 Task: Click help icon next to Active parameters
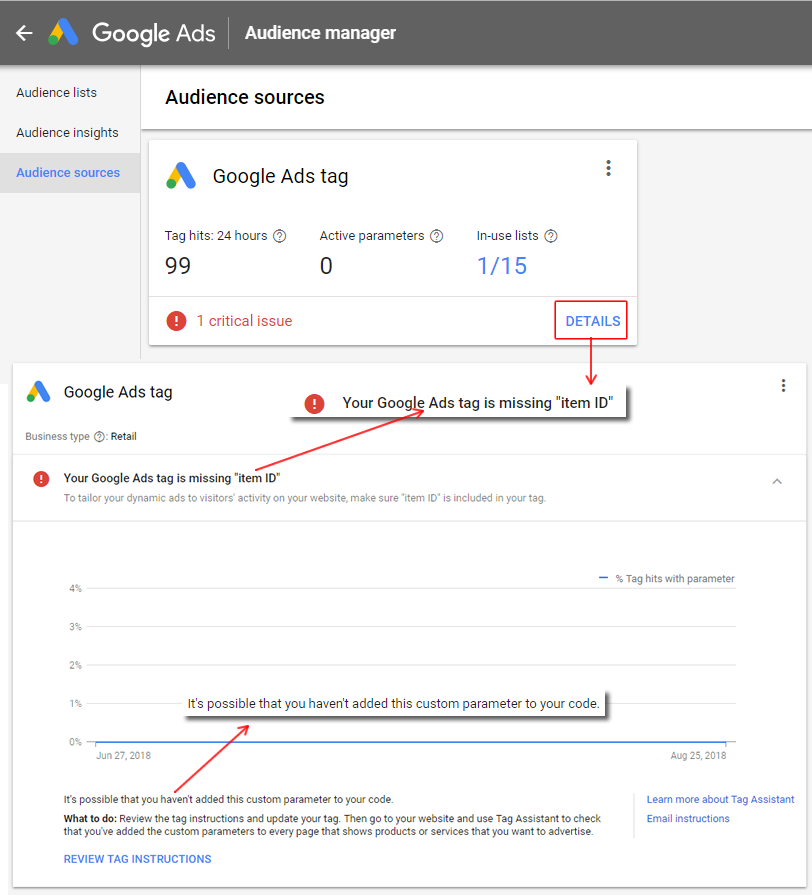point(437,236)
